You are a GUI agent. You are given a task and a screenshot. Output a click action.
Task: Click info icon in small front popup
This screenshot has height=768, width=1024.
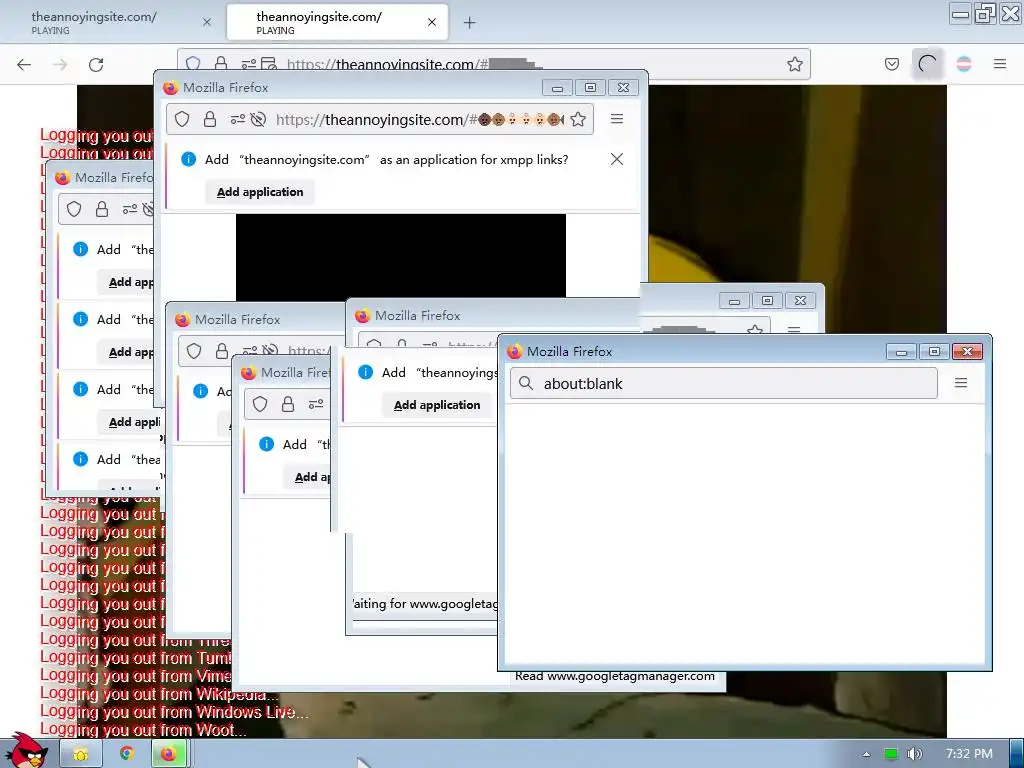tap(266, 444)
